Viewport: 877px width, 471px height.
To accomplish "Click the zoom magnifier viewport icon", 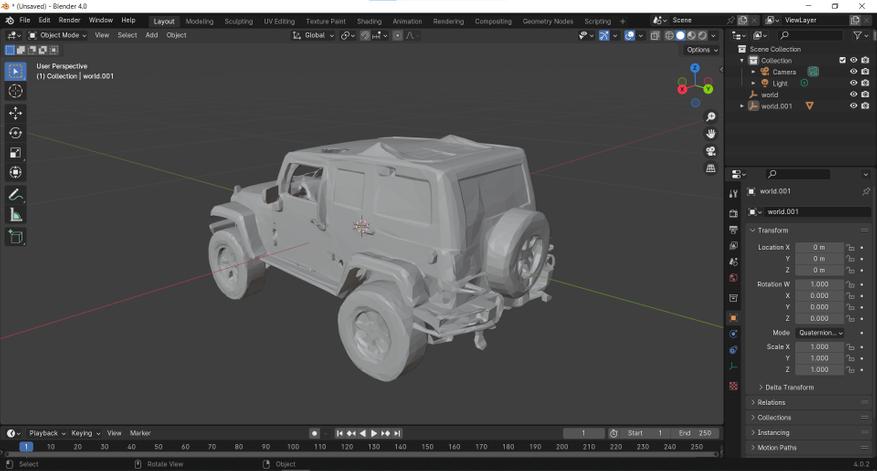I will coord(711,117).
